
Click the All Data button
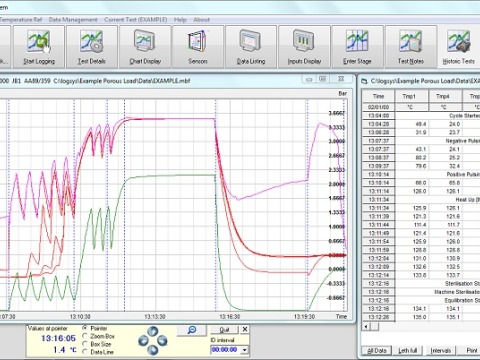377,350
